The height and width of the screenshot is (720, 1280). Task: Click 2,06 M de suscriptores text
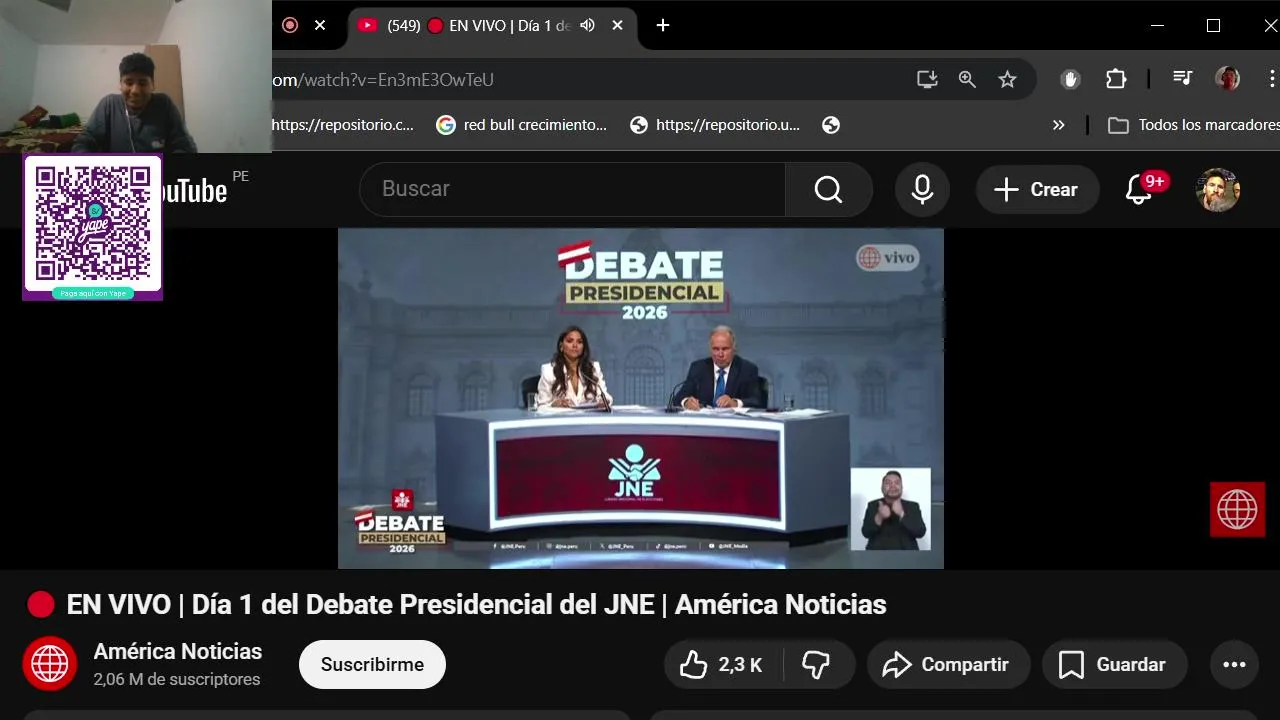[x=177, y=680]
